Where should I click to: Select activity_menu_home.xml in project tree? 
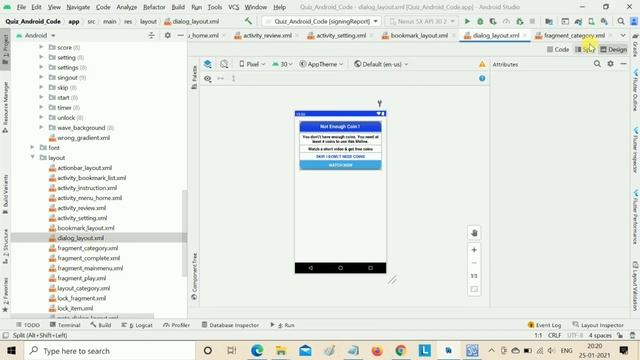pyautogui.click(x=90, y=198)
